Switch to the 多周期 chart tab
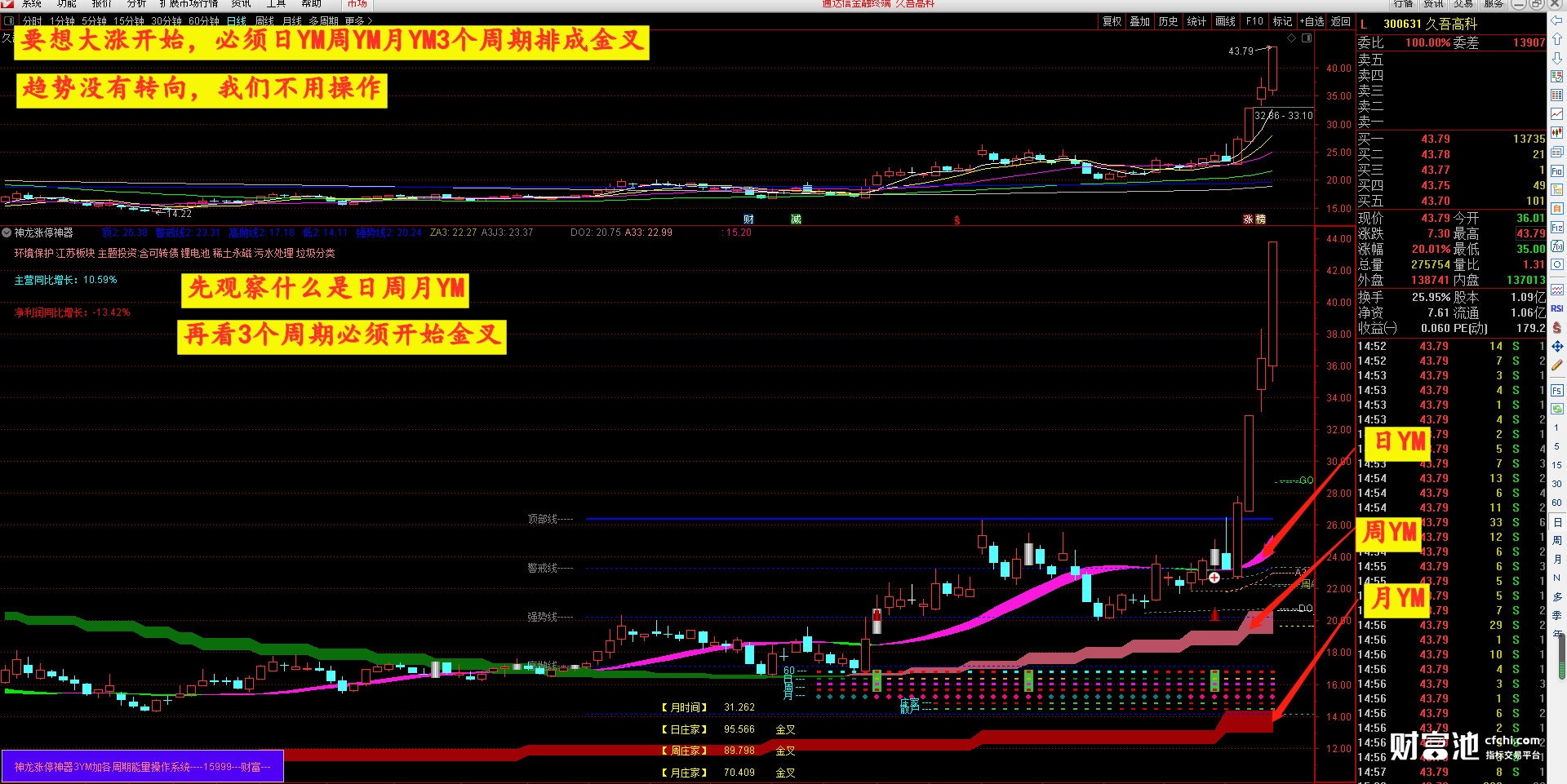 coord(323,21)
